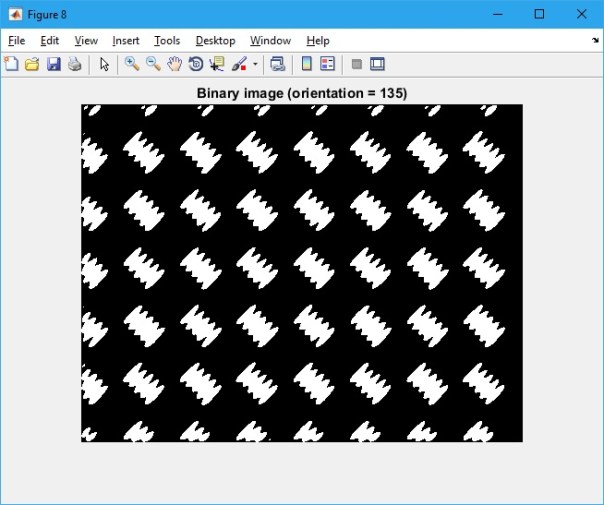Expand the toolbar dock arrow at right
The image size is (604, 505).
[596, 41]
